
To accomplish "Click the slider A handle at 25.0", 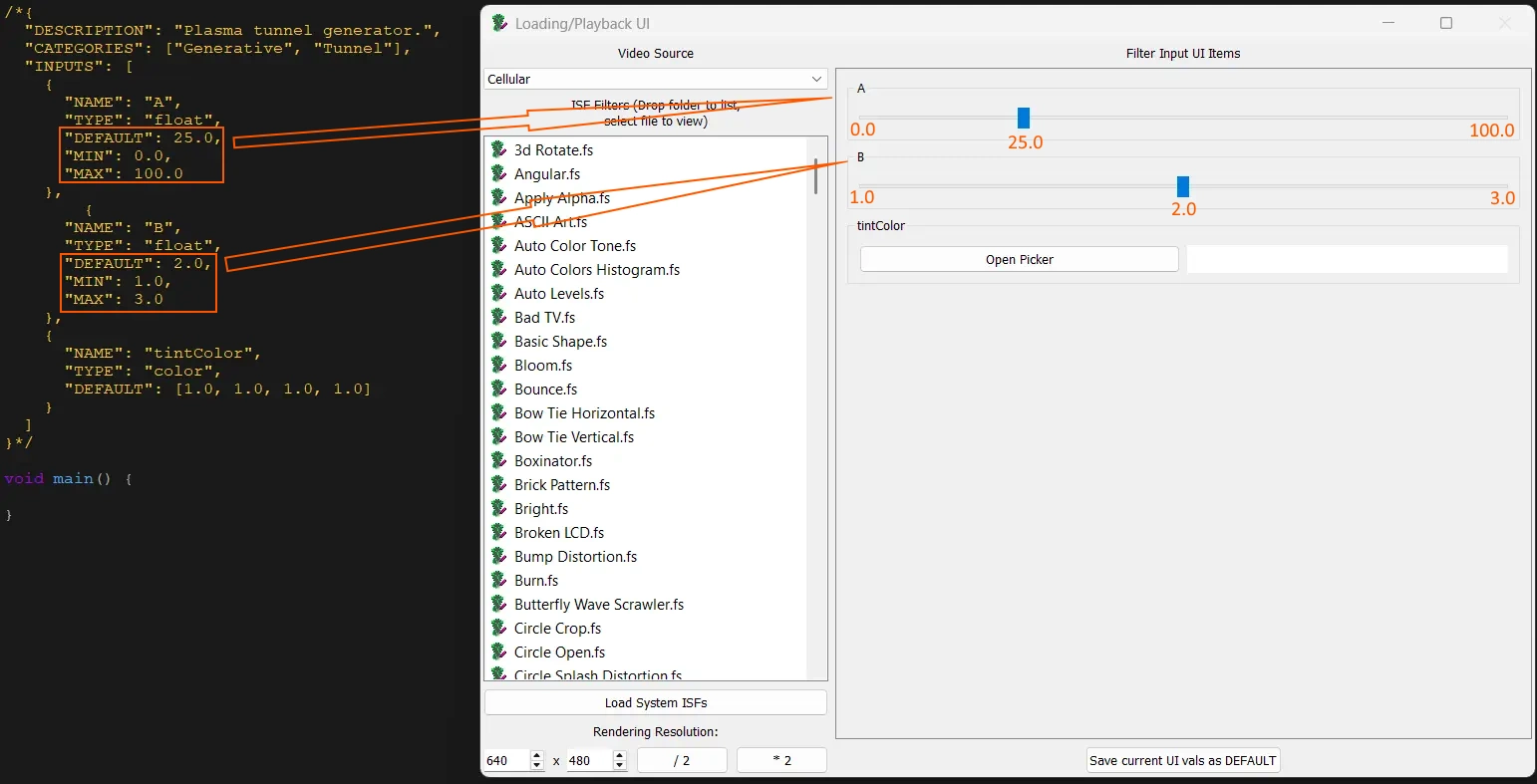I will [x=1024, y=118].
